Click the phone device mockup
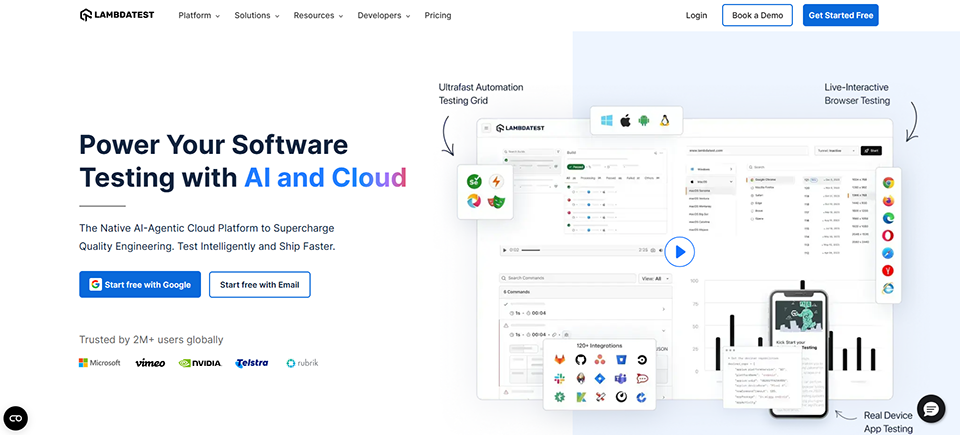The height and width of the screenshot is (435, 960). (798, 354)
